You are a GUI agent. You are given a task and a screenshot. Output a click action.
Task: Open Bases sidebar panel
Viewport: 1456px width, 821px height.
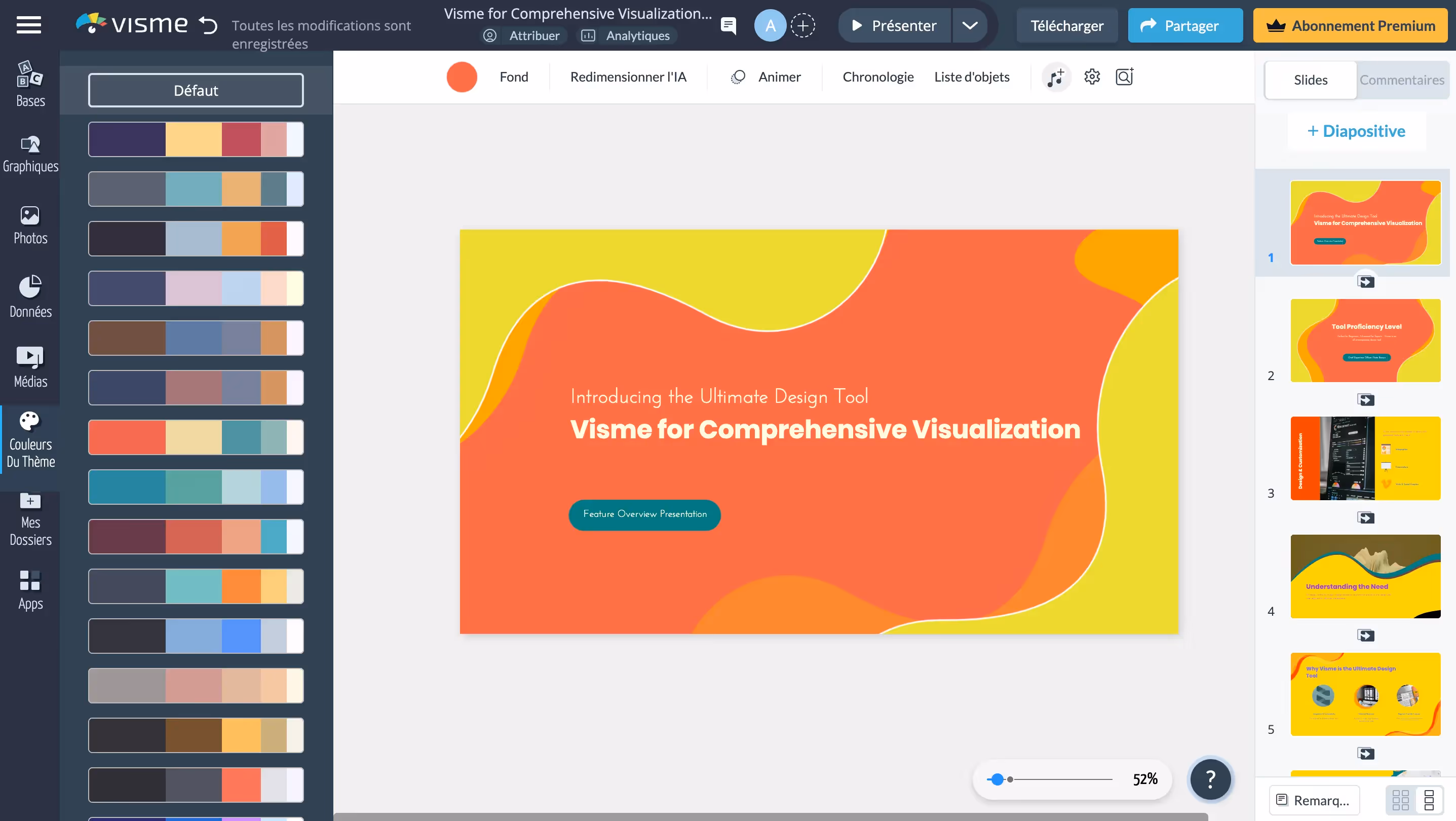pos(30,84)
